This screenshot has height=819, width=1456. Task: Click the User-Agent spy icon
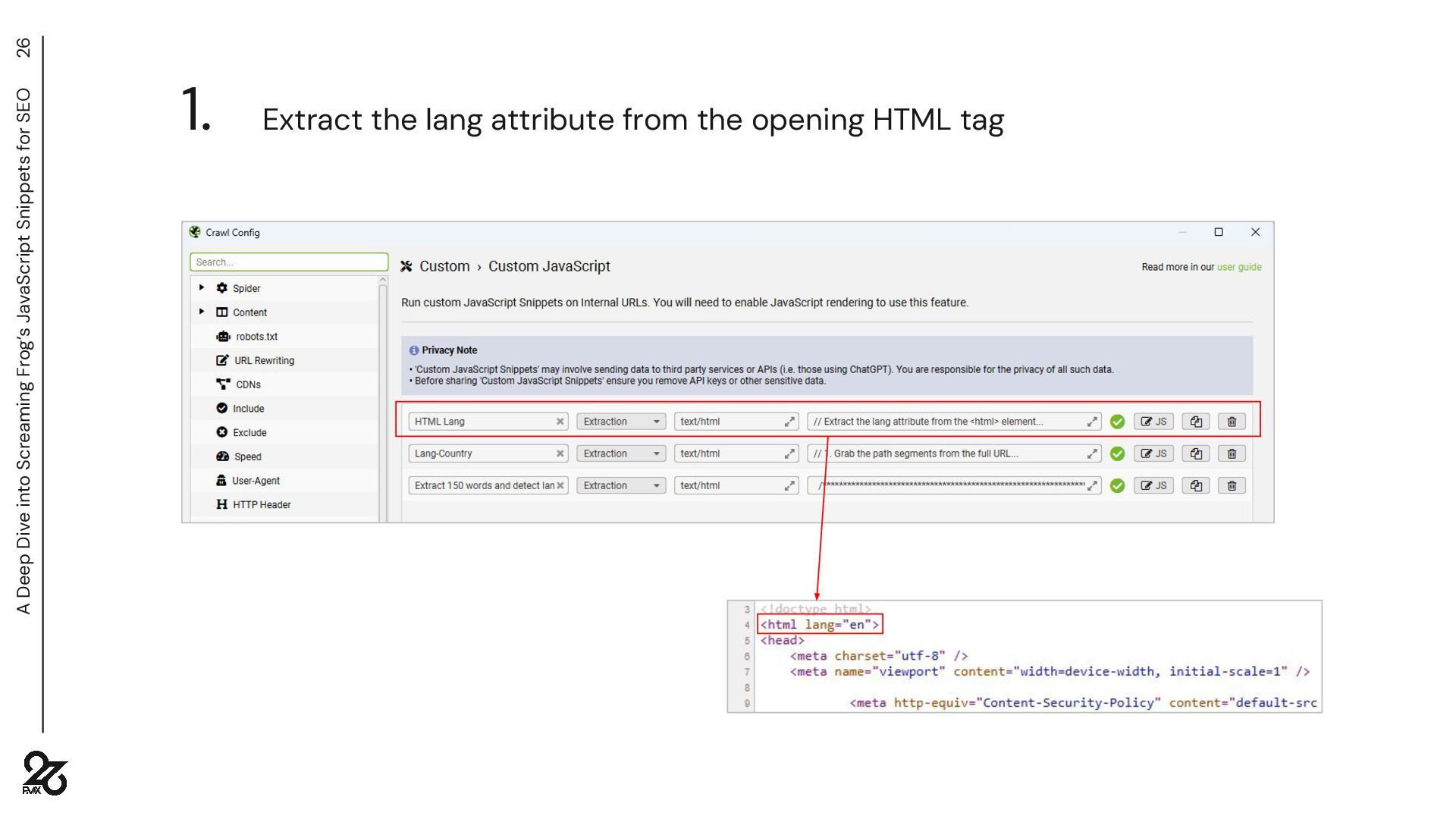(221, 480)
